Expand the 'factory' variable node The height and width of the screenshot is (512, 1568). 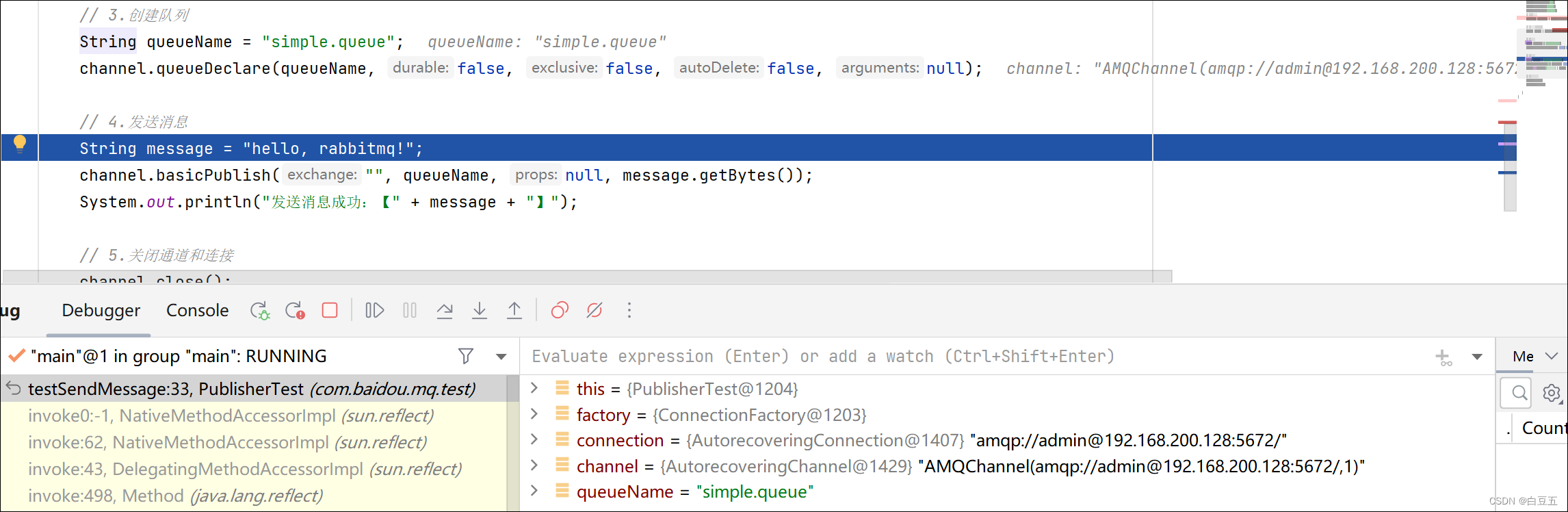[534, 414]
